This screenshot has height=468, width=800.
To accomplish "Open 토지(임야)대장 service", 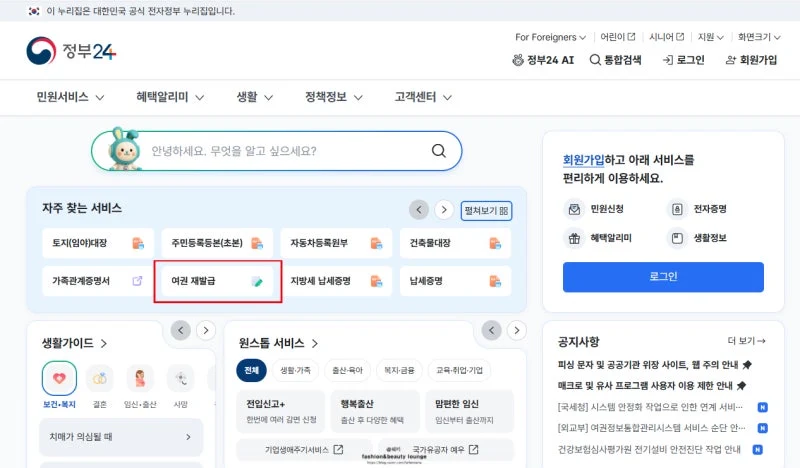I will [x=98, y=243].
